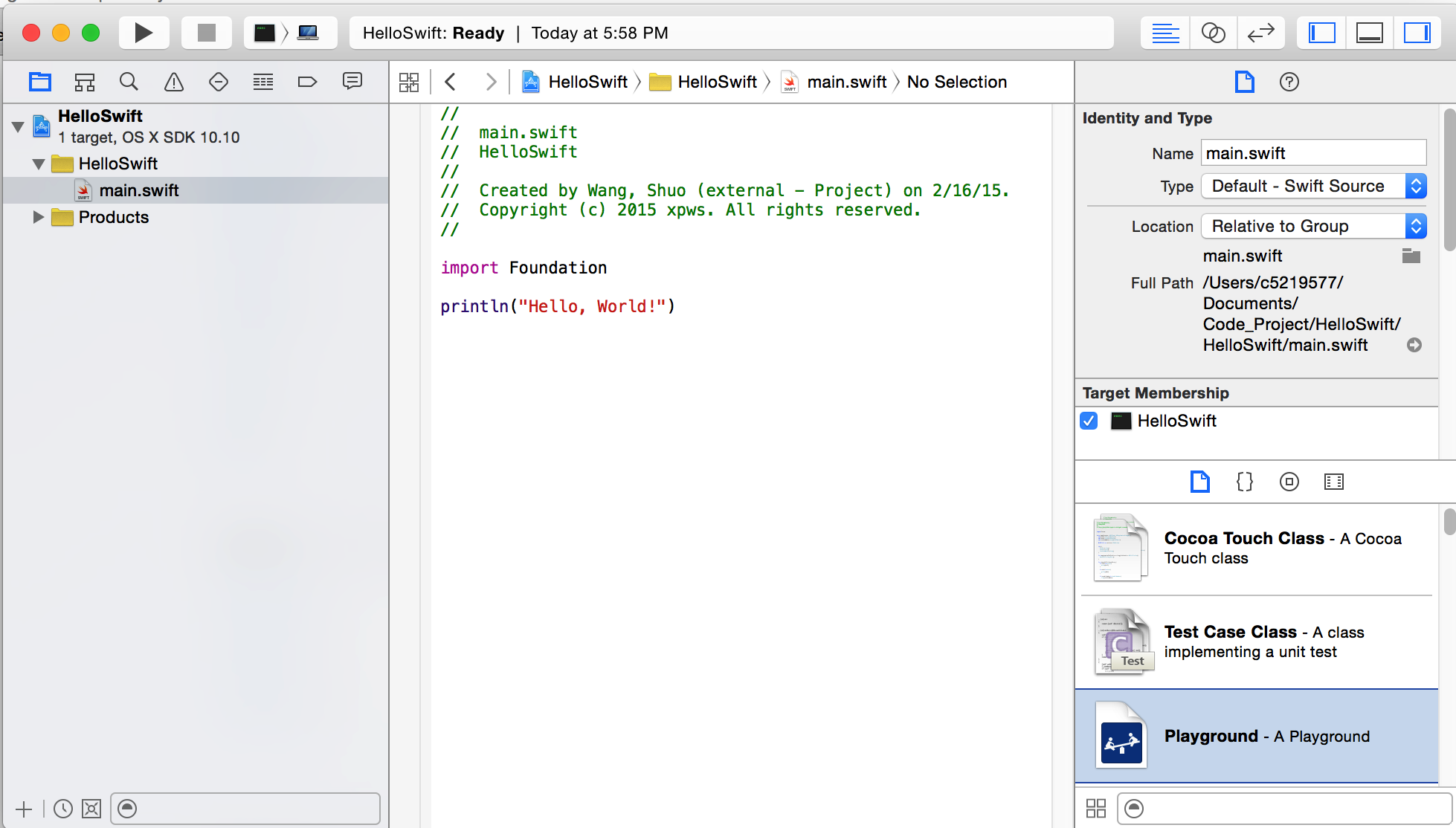Add a new file with plus button

point(24,809)
